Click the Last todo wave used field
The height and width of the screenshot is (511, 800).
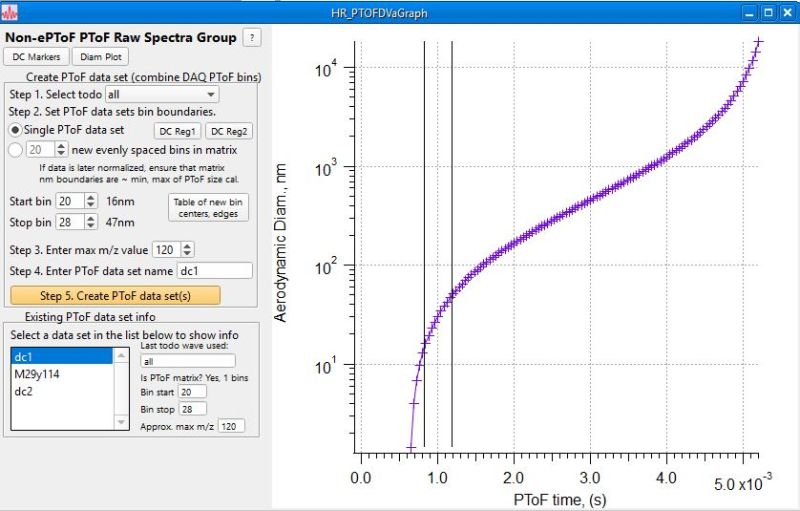coord(187,361)
